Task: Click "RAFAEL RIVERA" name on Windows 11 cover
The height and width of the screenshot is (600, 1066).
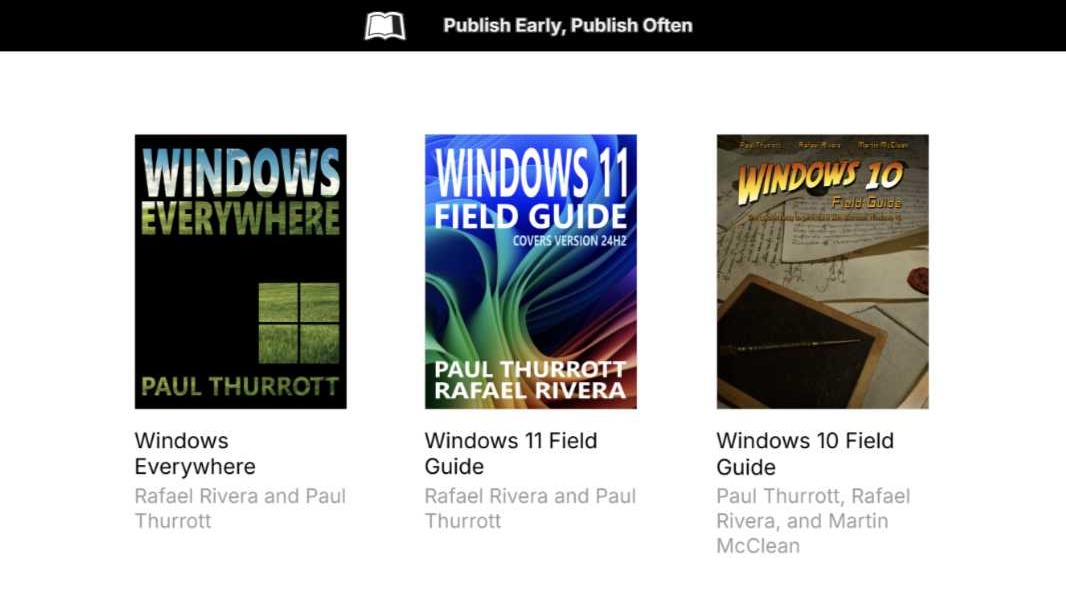Action: [530, 390]
